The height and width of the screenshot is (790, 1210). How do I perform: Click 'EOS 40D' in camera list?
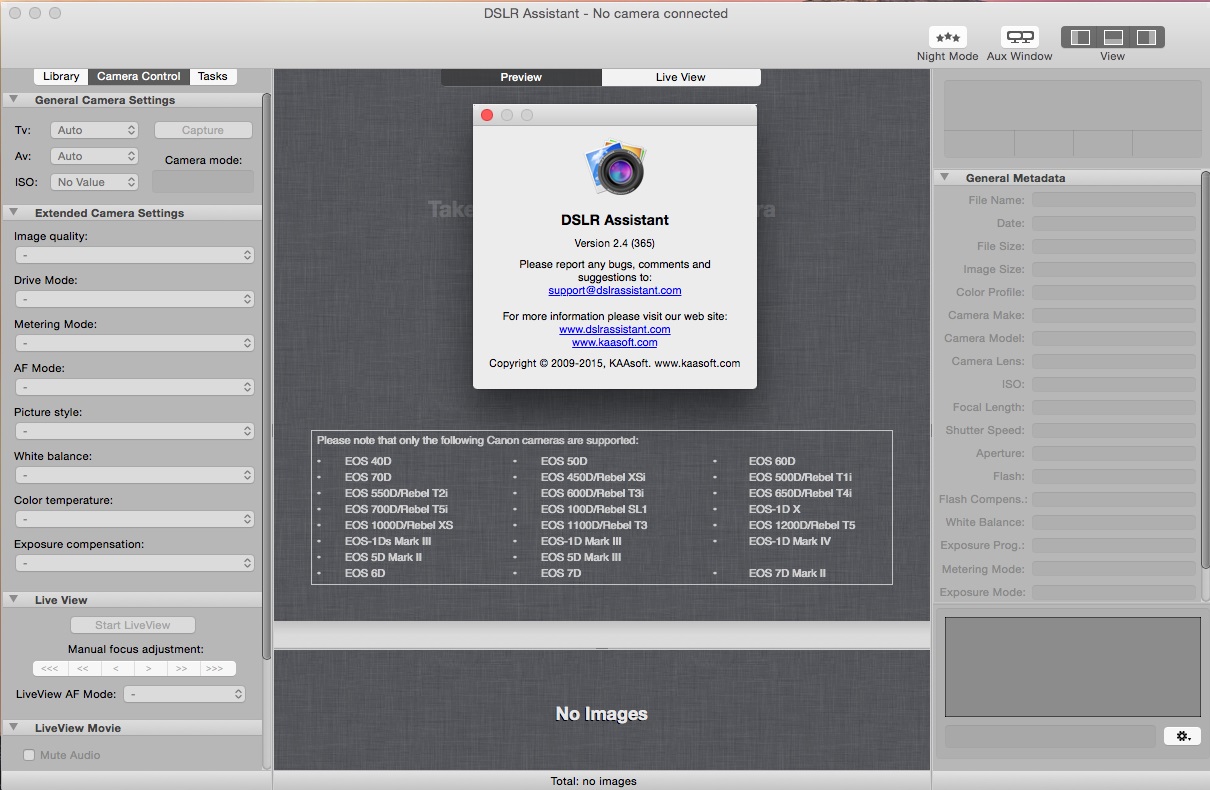(x=368, y=461)
